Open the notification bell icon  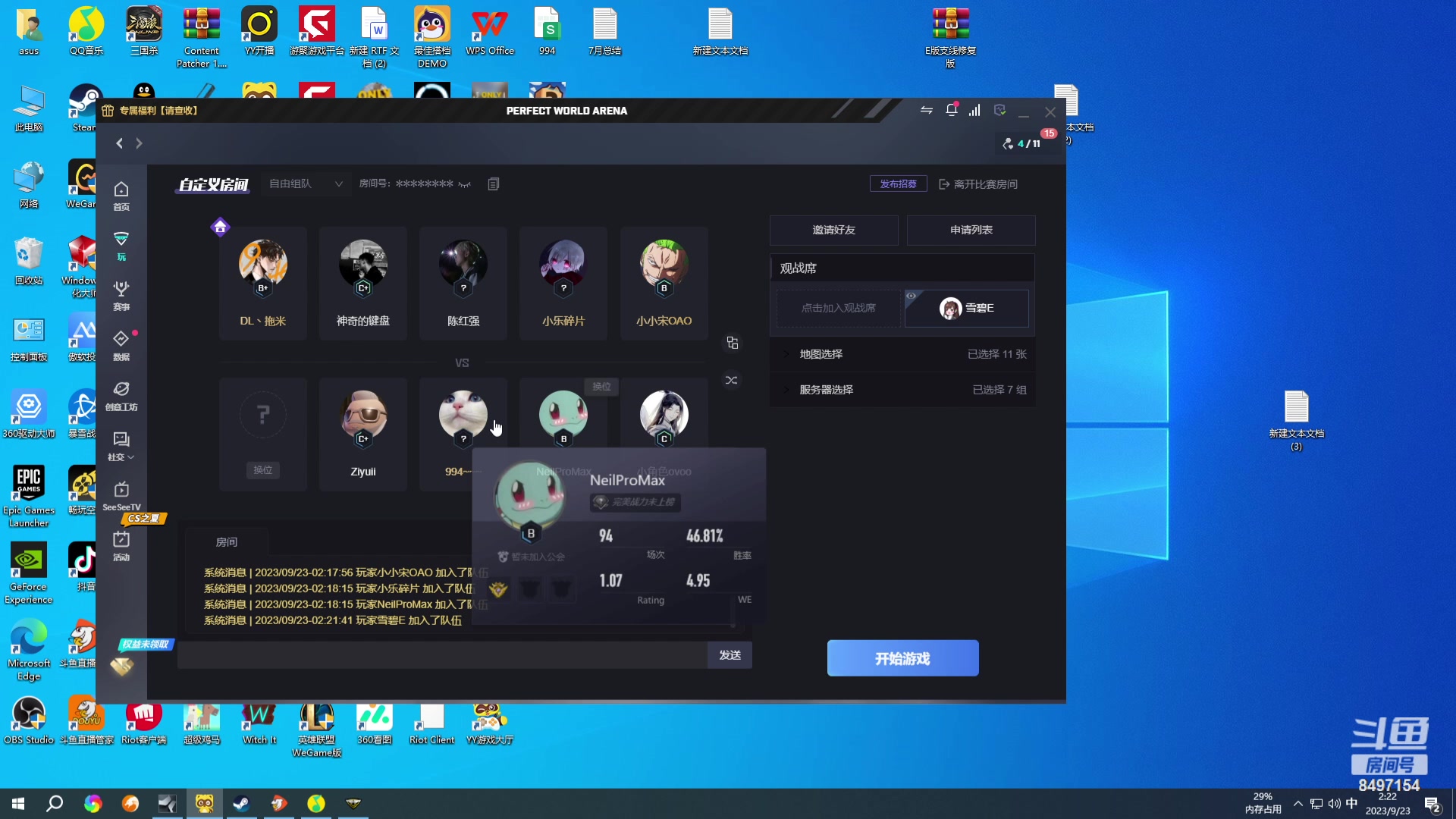click(x=951, y=111)
